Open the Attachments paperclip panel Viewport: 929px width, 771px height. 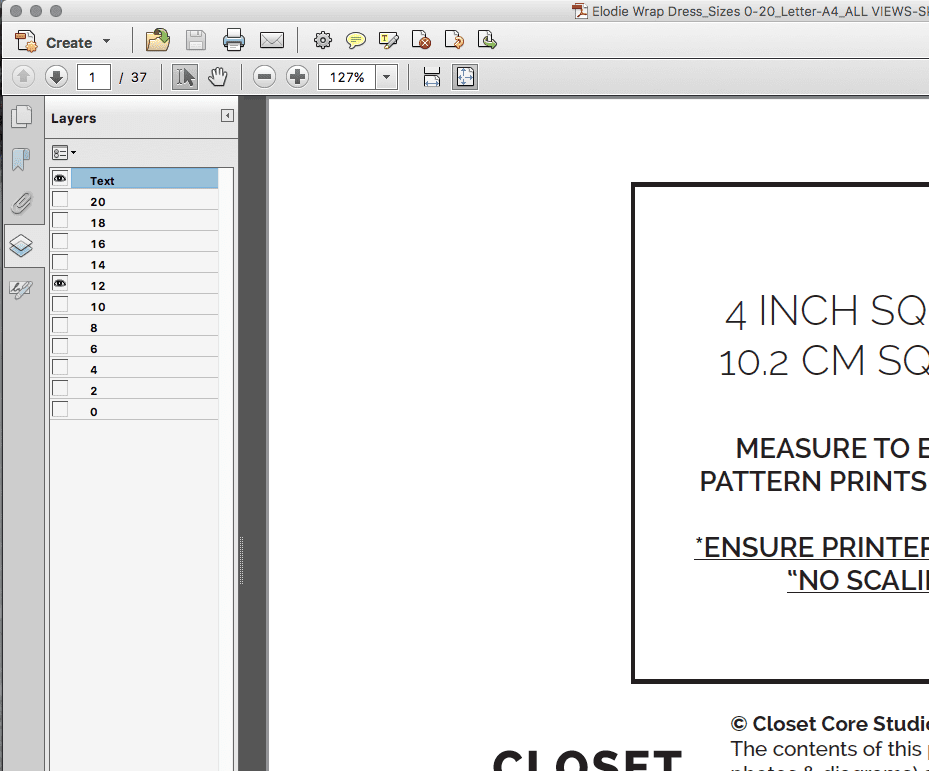(21, 203)
